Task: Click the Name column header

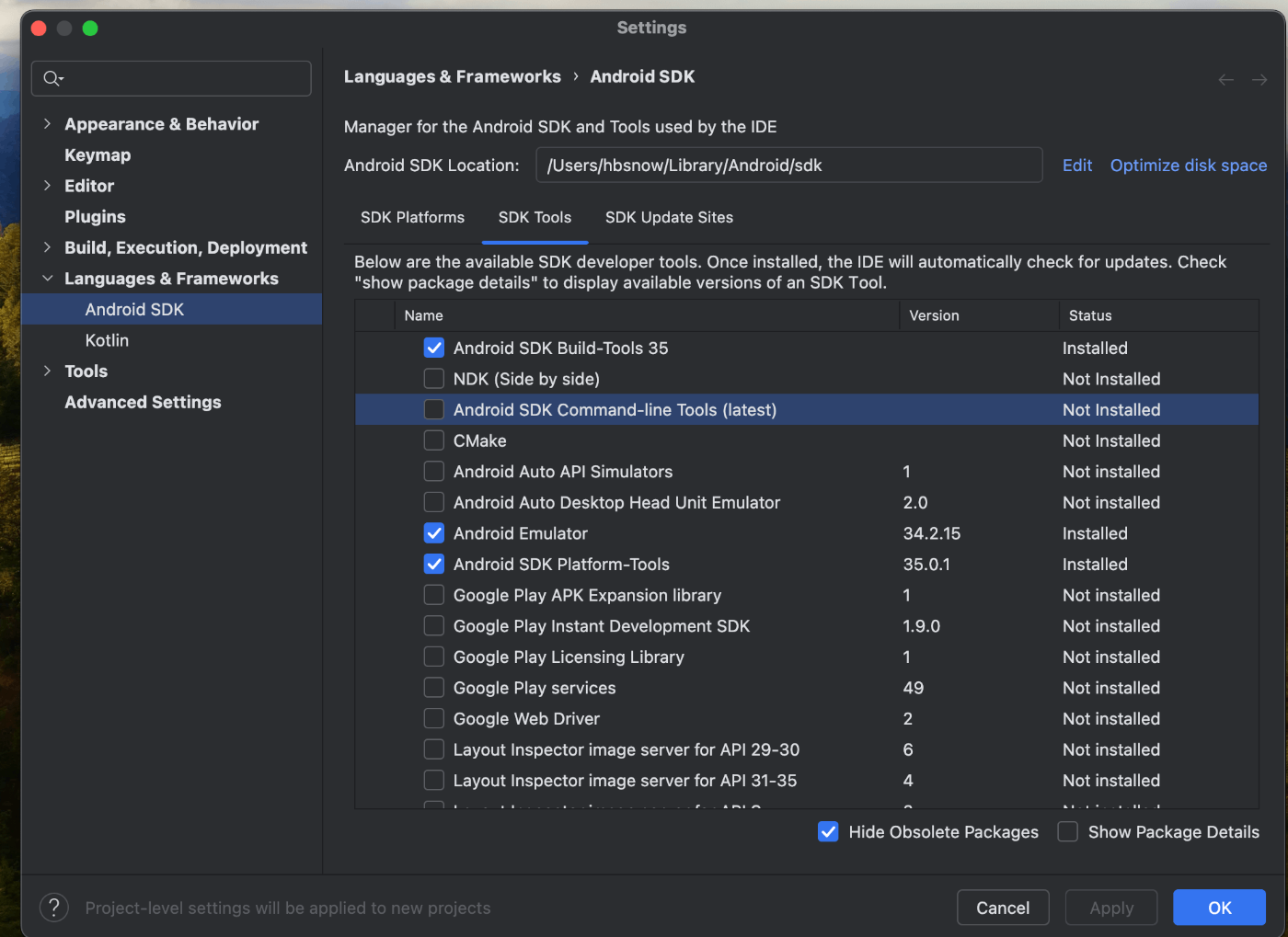Action: (647, 315)
